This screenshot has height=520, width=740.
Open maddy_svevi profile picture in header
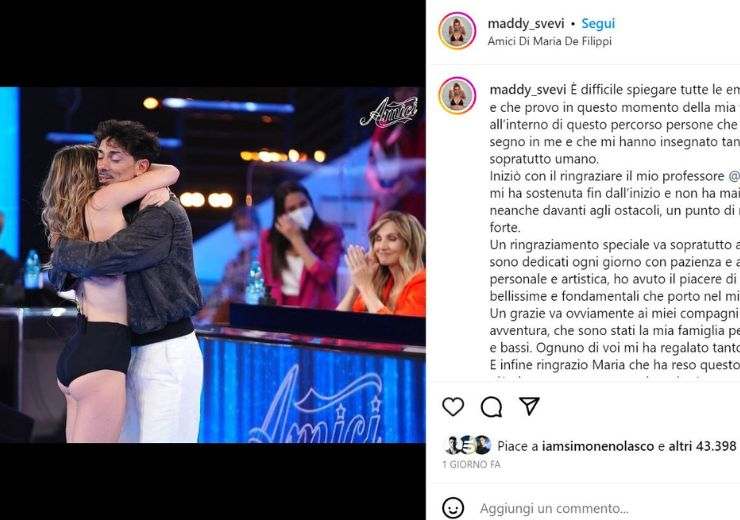click(457, 31)
